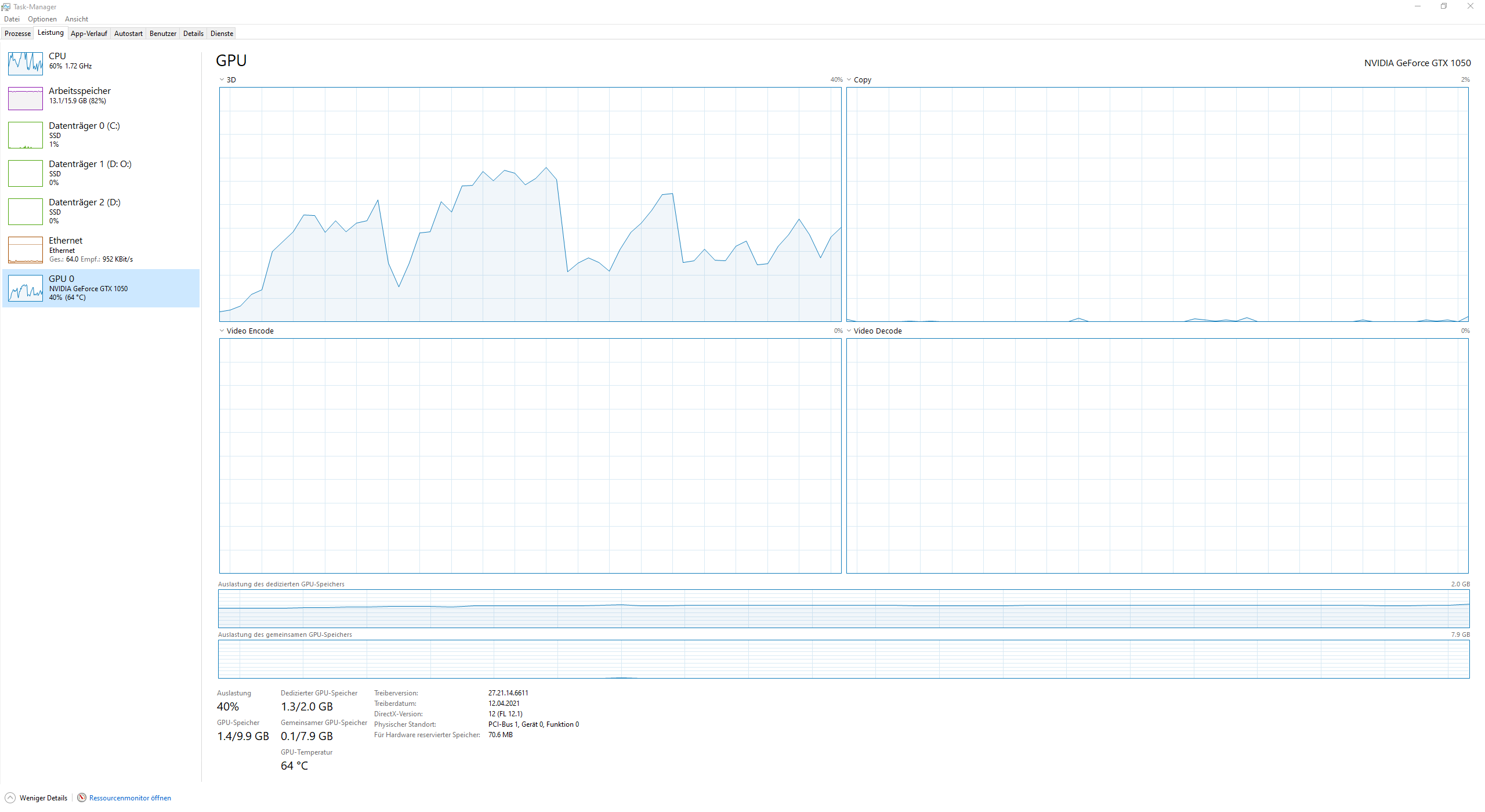Open the Optionen menu
The image size is (1485, 812).
click(x=42, y=19)
